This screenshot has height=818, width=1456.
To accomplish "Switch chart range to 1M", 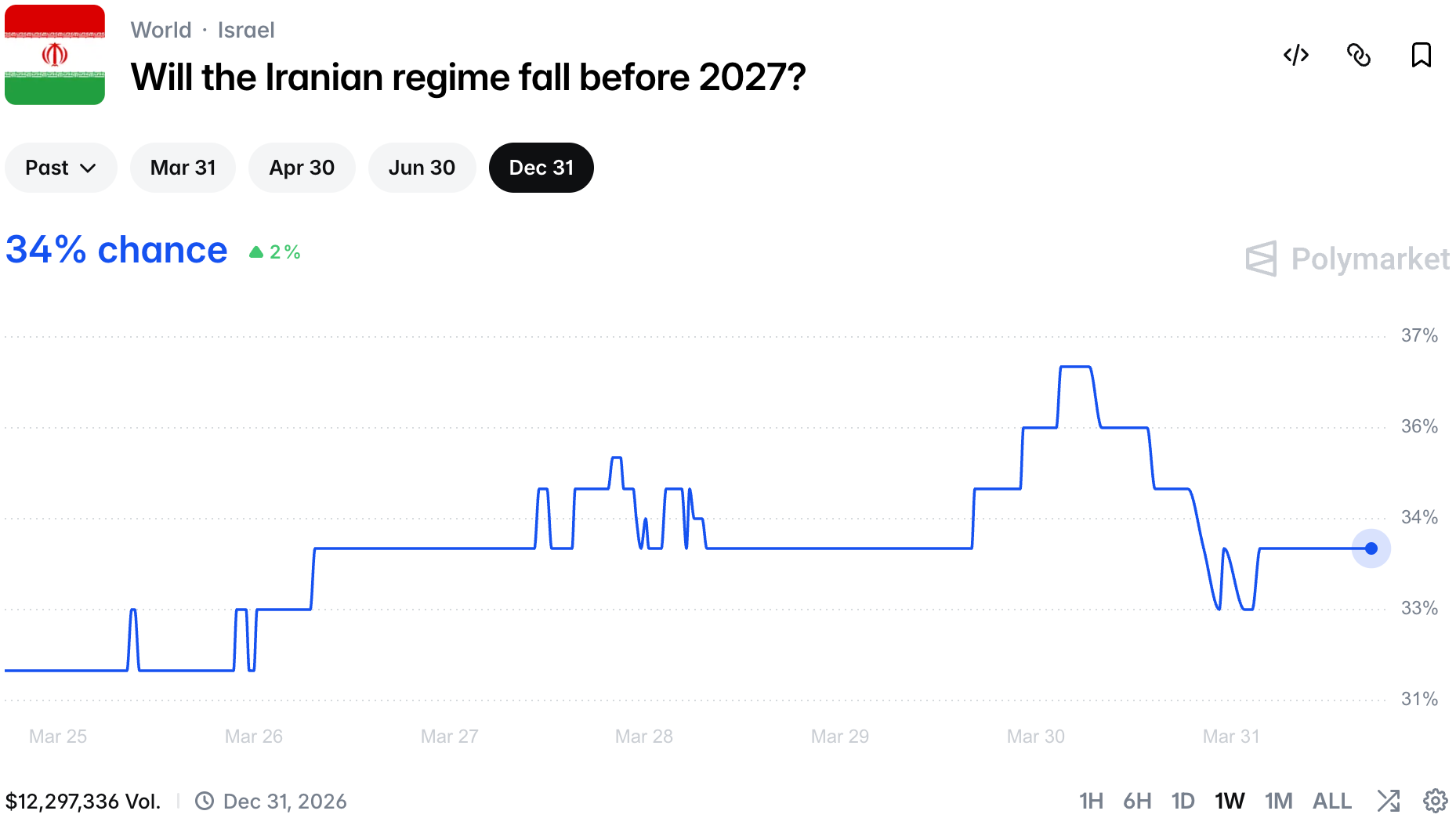I will (1278, 801).
